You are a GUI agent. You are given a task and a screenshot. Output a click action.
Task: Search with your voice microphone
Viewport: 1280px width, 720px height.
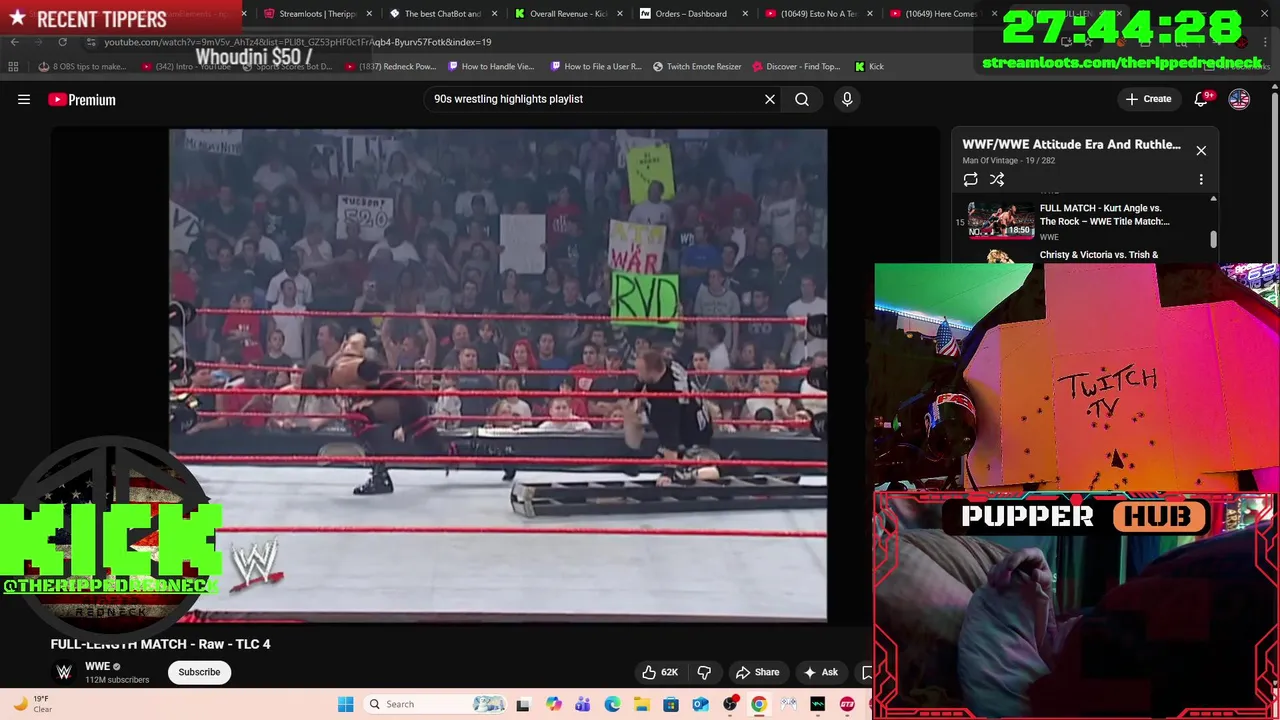pos(847,99)
